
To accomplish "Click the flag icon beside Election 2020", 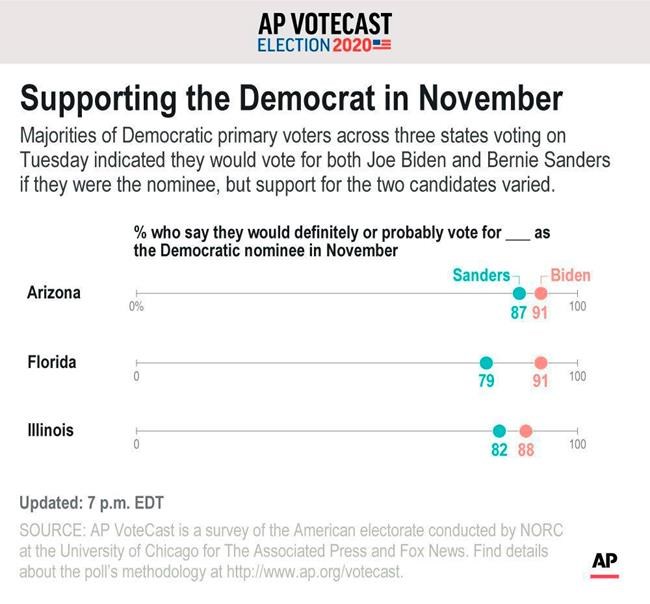I will pos(381,46).
